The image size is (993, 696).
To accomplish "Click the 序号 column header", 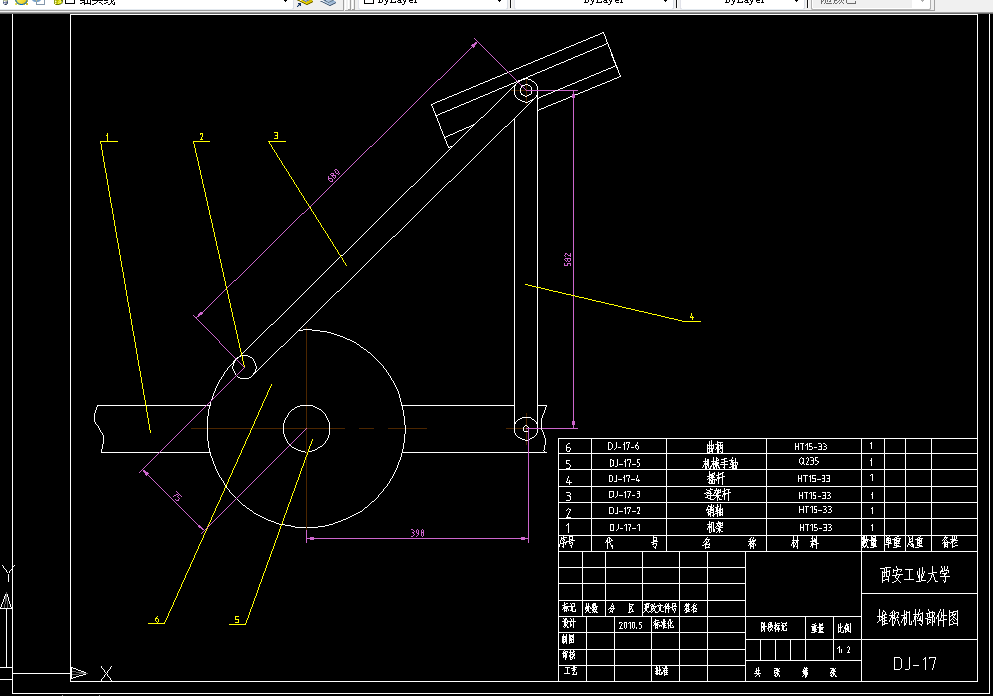I will point(567,543).
